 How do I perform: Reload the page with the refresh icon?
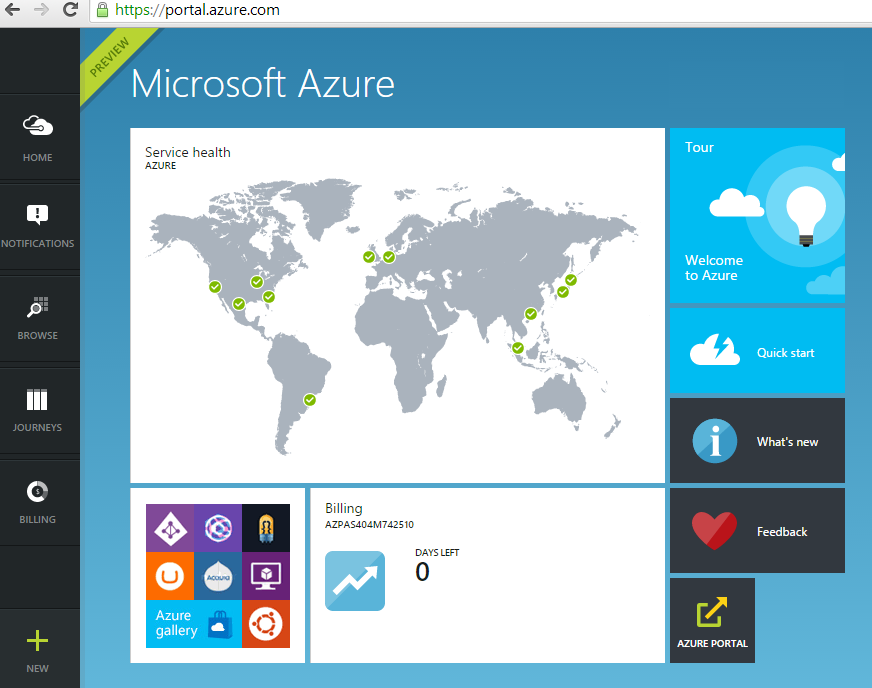click(70, 9)
